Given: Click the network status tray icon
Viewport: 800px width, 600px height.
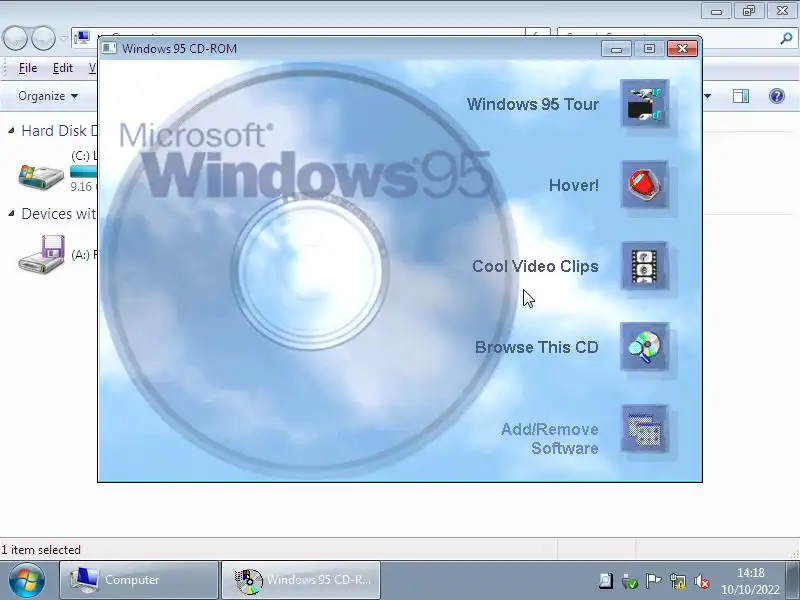Looking at the screenshot, I should point(678,581).
